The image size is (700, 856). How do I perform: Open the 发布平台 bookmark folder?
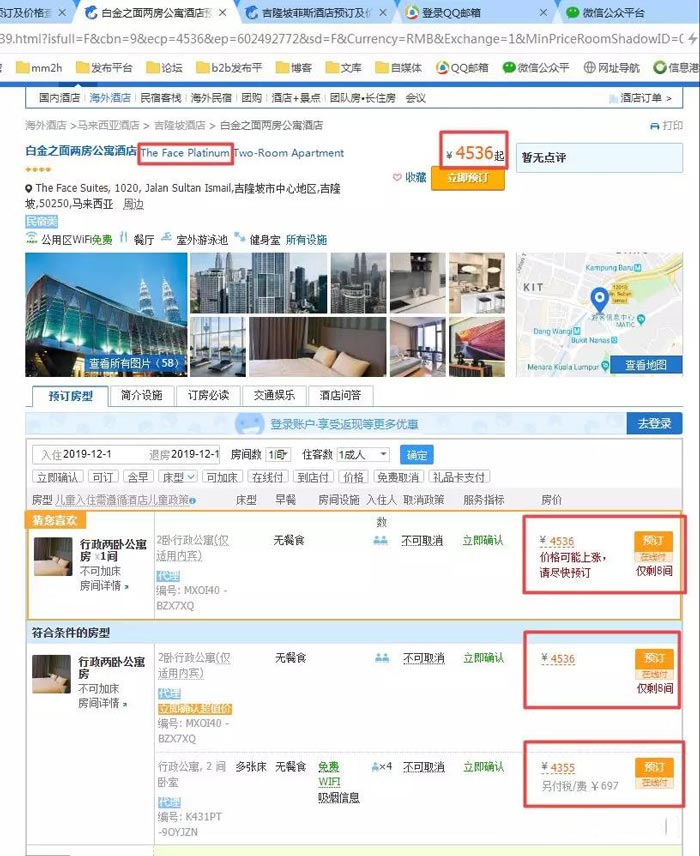[104, 68]
